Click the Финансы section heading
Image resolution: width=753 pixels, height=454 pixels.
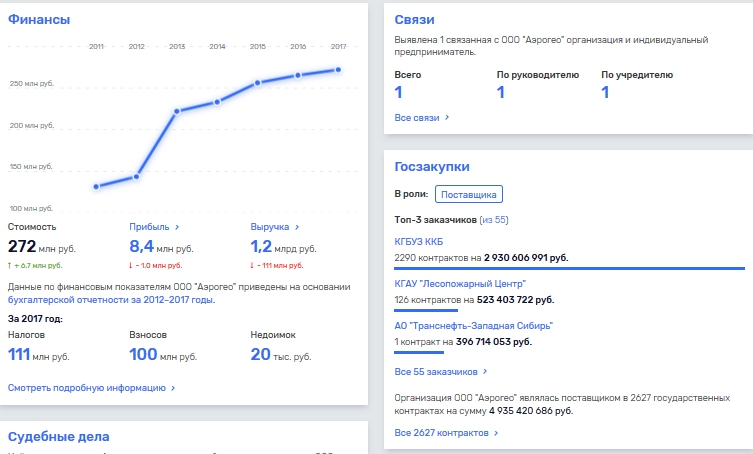coord(39,19)
